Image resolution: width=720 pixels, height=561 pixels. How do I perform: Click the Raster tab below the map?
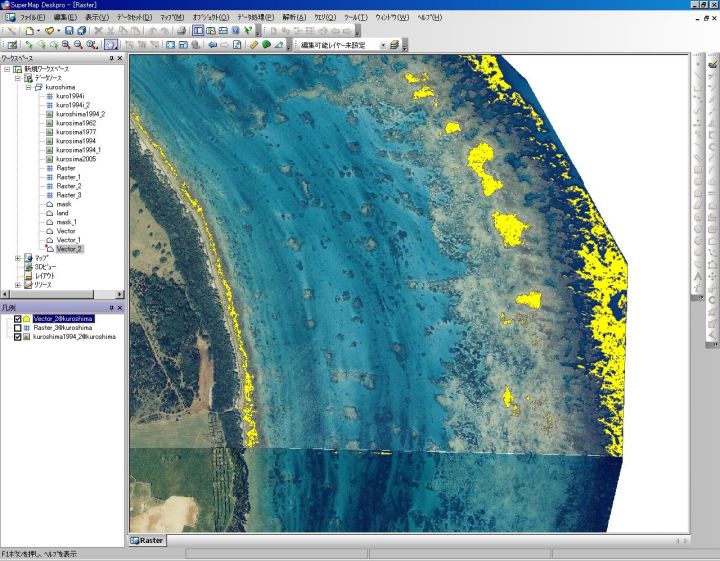point(150,541)
